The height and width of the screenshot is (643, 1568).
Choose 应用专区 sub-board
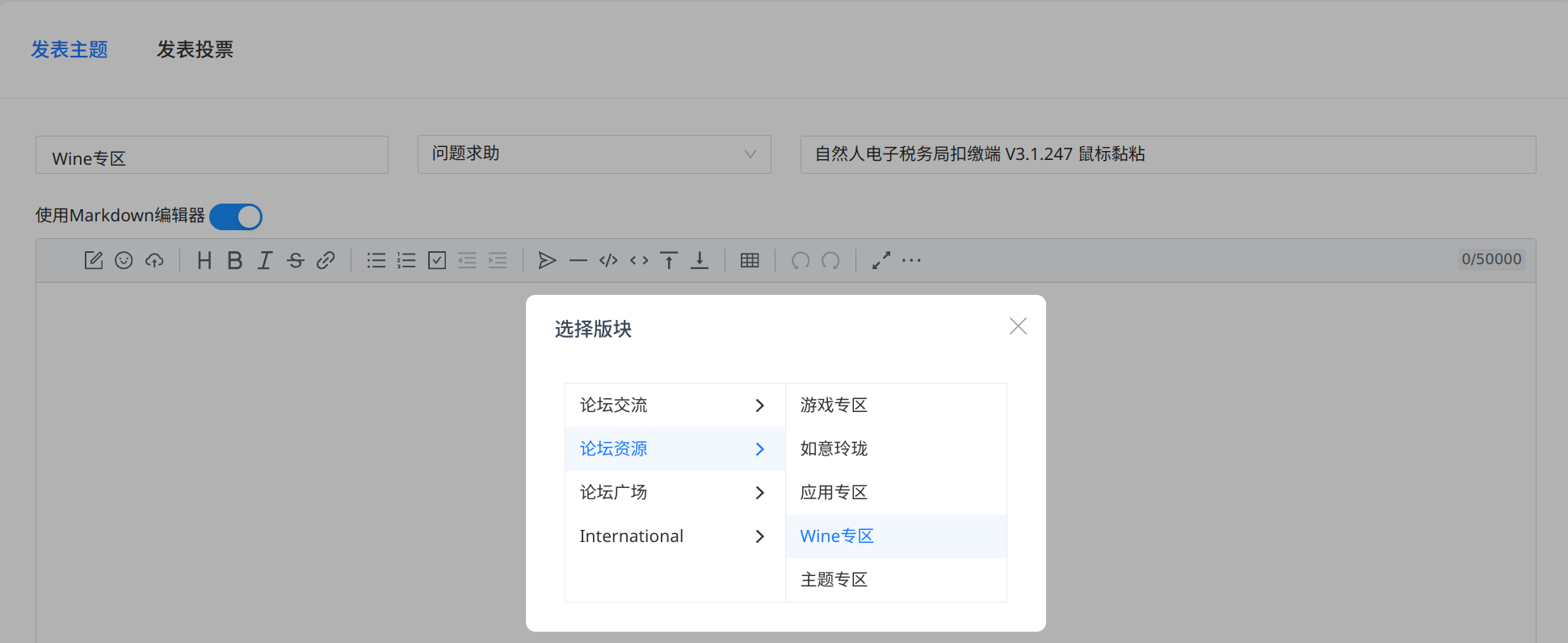pos(896,493)
